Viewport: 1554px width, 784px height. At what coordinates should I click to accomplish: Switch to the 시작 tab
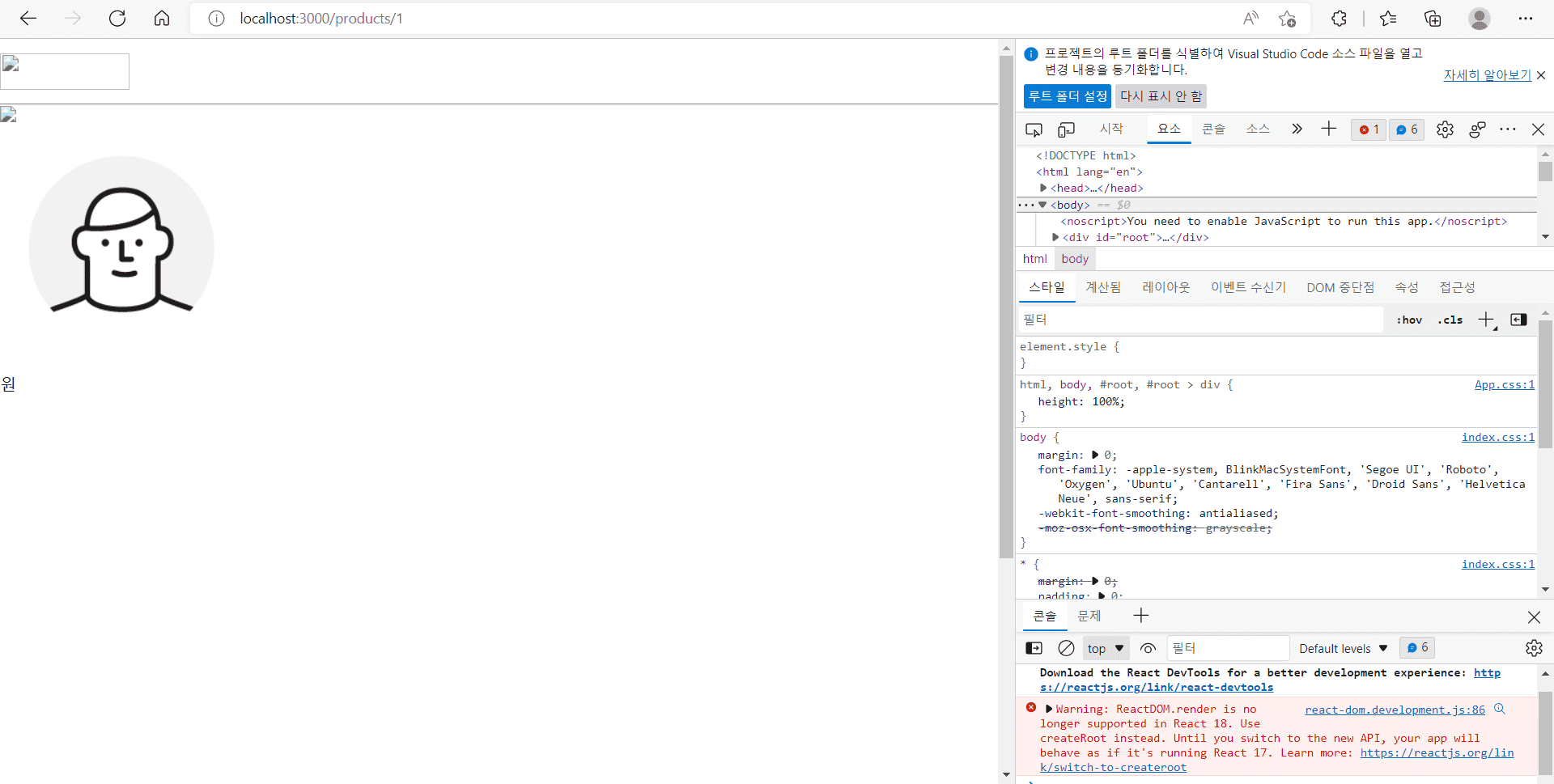point(1111,129)
